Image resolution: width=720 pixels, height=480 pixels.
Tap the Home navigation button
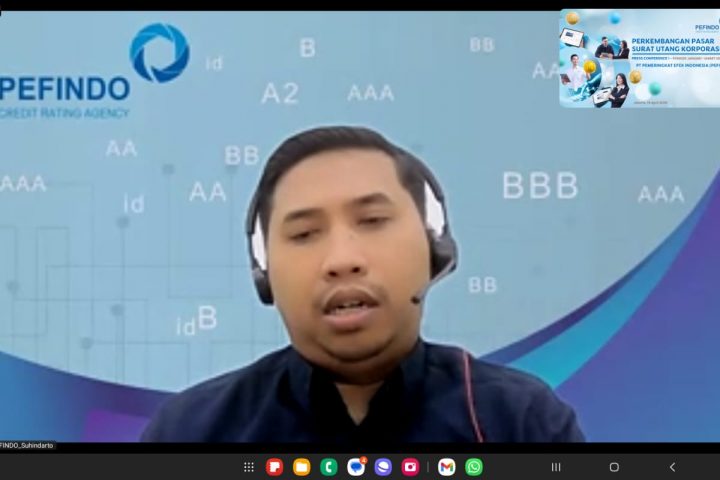[x=614, y=467]
